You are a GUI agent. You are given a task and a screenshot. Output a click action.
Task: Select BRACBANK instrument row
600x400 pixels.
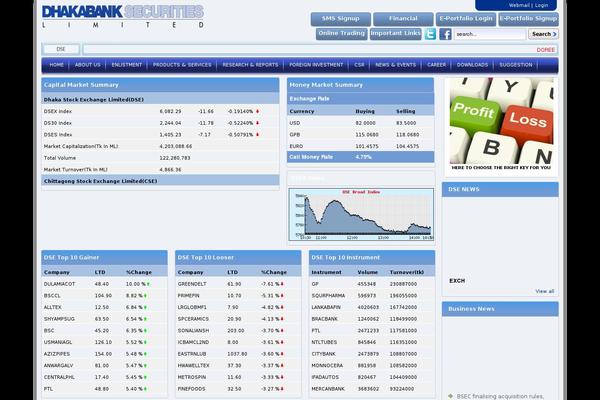(x=324, y=319)
